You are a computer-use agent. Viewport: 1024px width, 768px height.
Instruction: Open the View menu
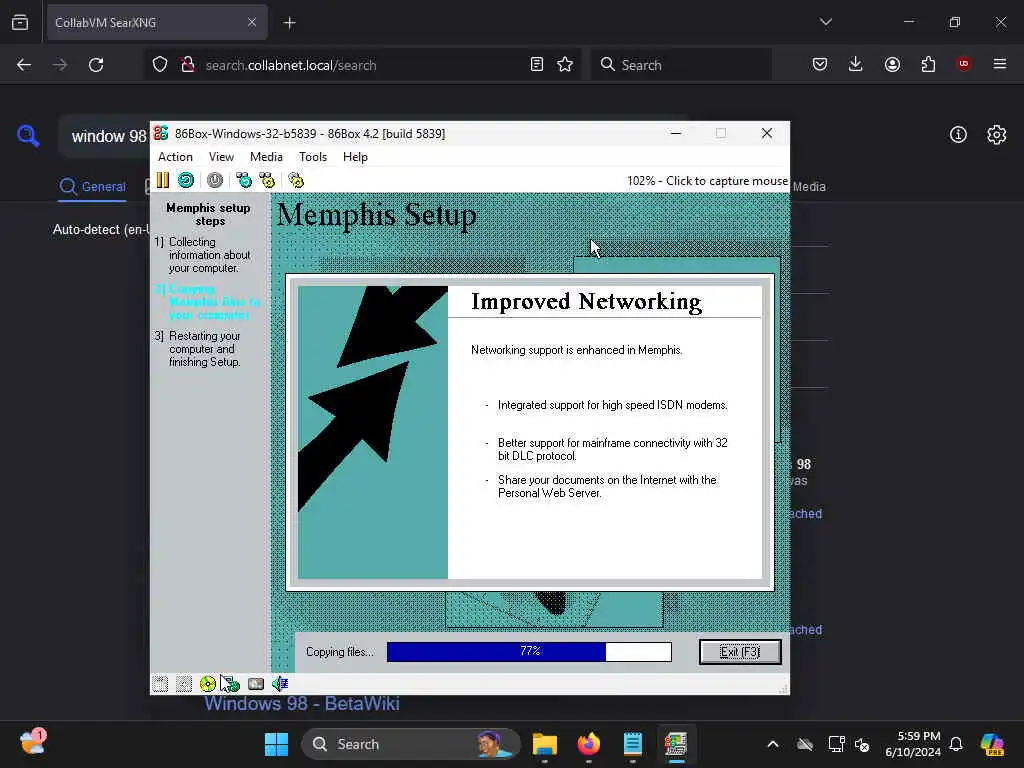[221, 157]
